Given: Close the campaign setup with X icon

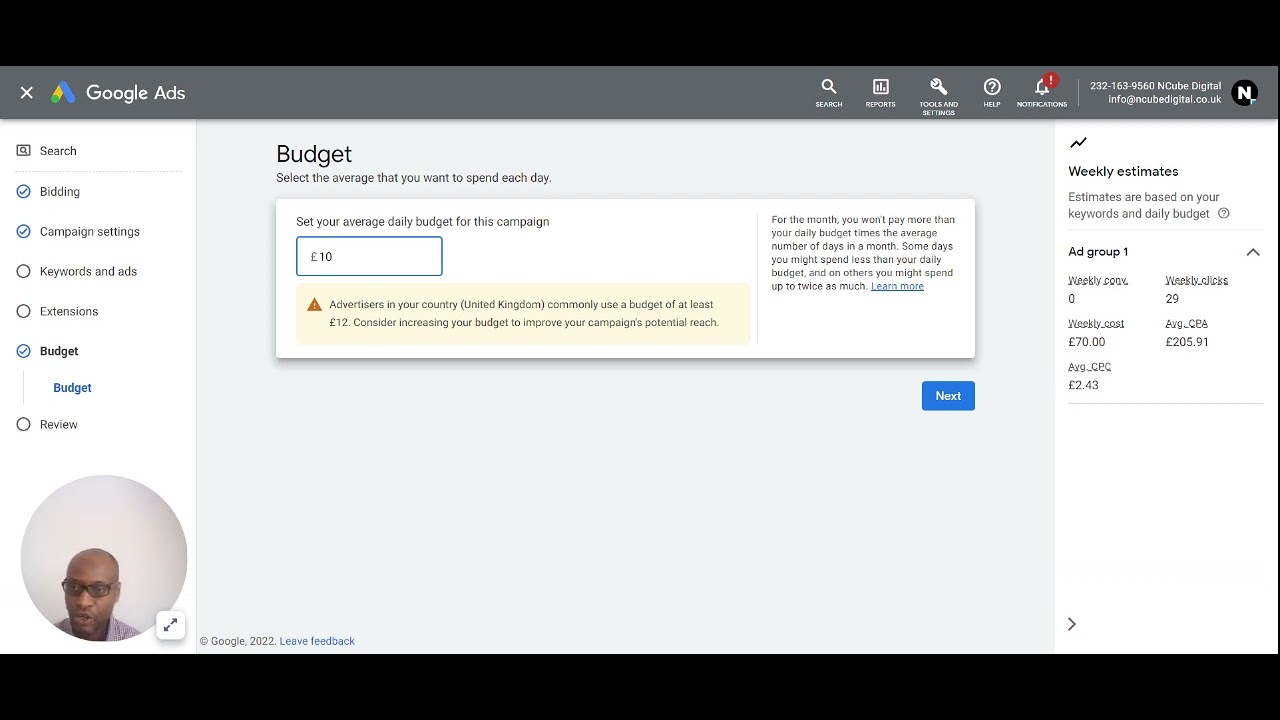Looking at the screenshot, I should [x=27, y=93].
